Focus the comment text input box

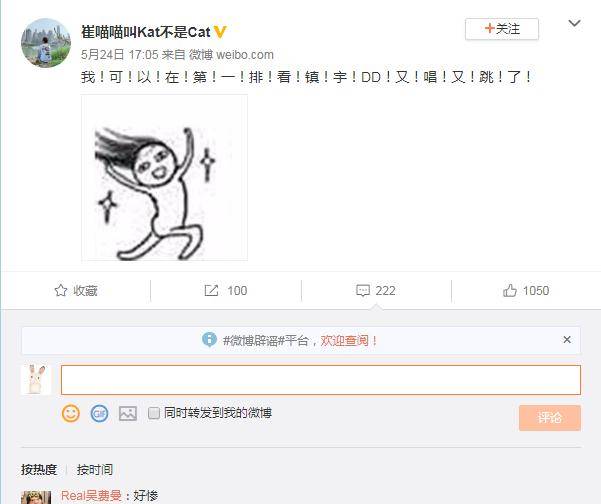pyautogui.click(x=321, y=380)
